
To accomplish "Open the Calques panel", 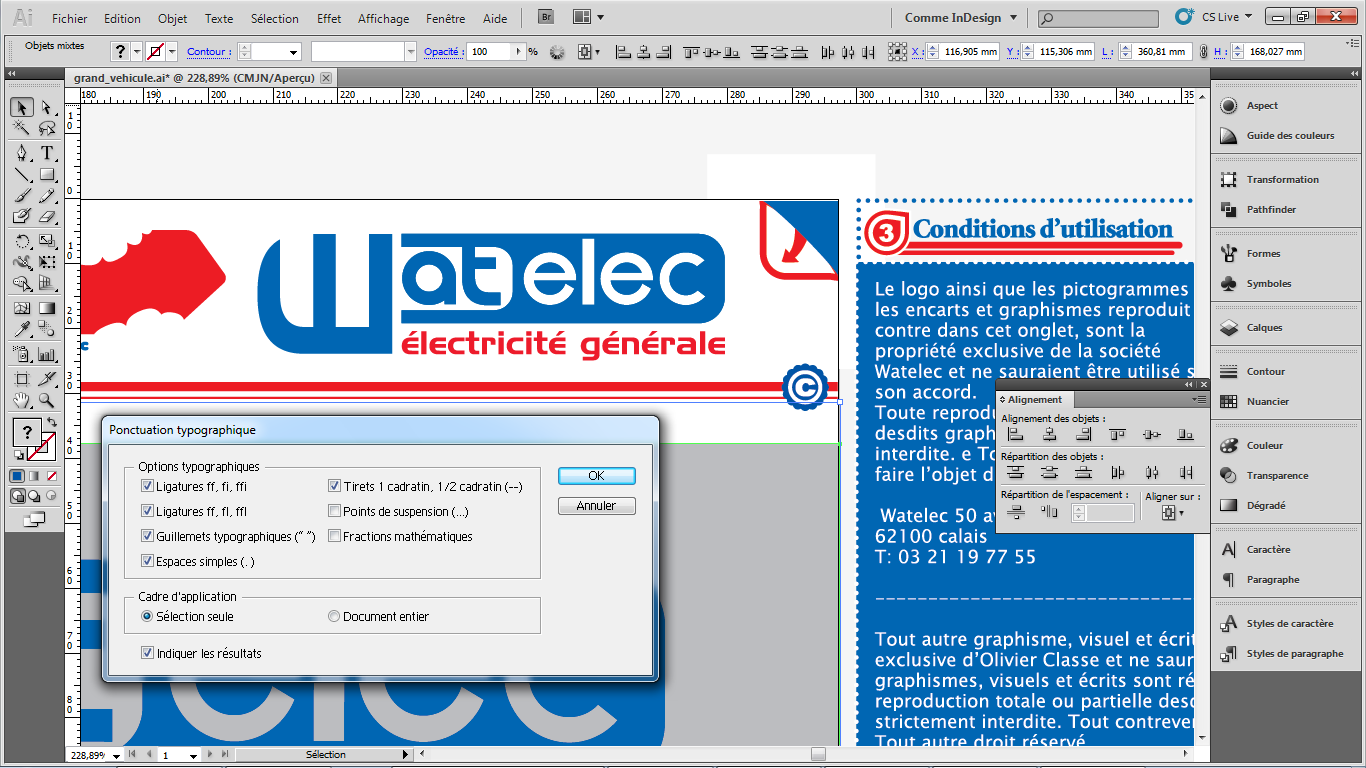I will point(1264,328).
